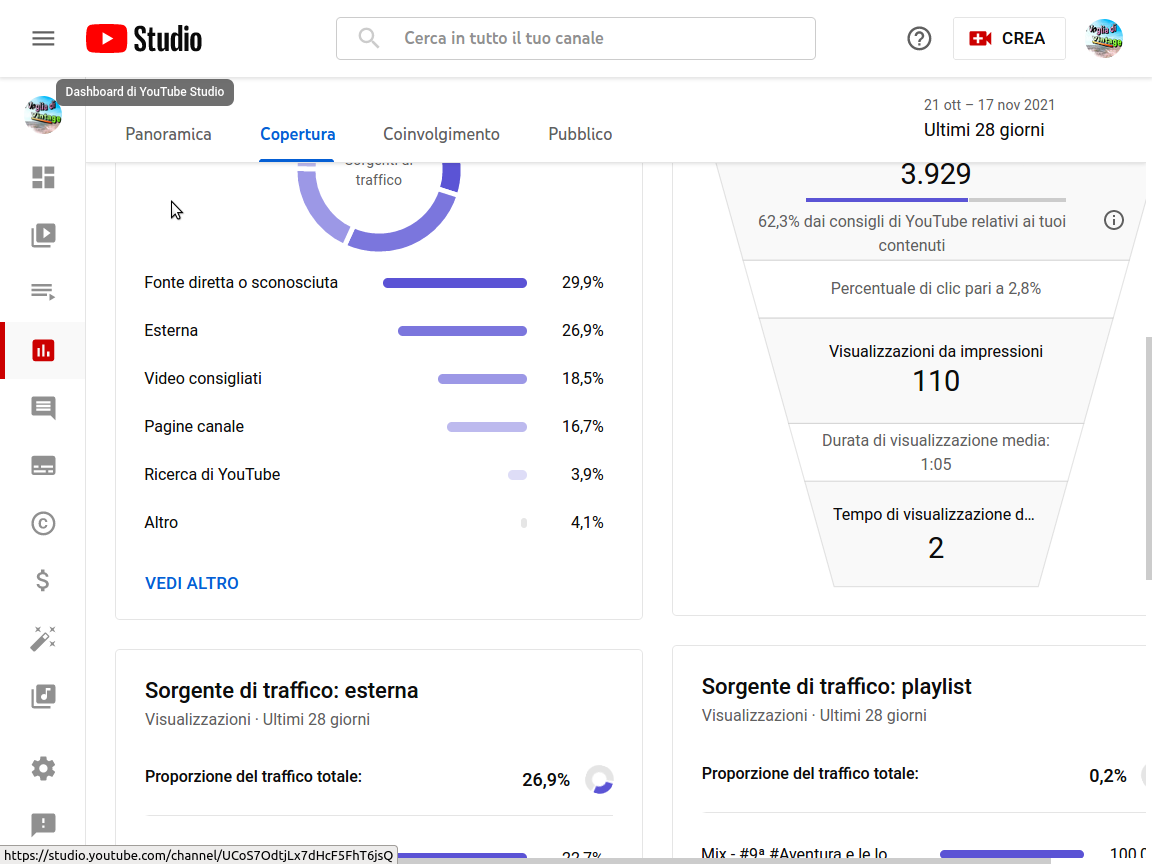Click the Fonte diretta o sconosciuta bar

pyautogui.click(x=455, y=283)
